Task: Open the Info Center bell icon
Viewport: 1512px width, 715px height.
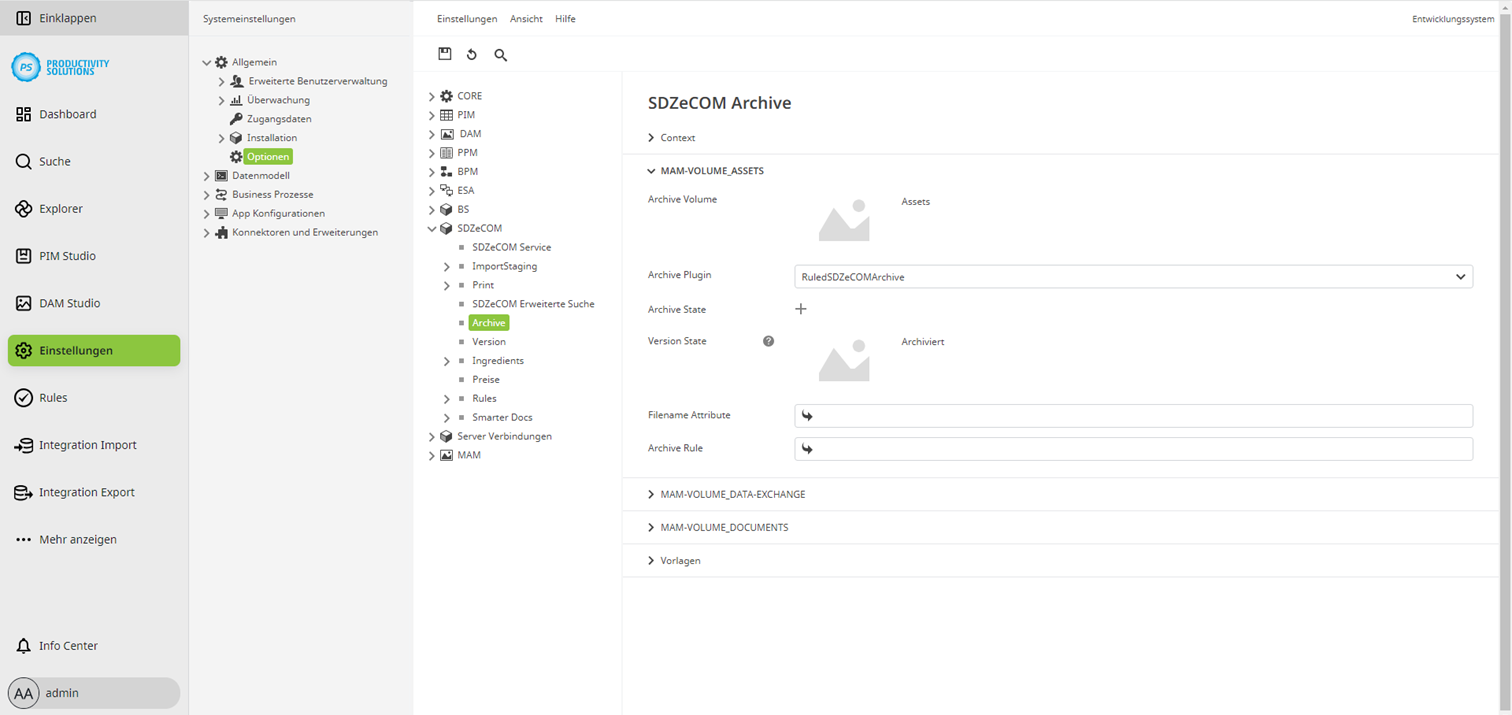Action: pyautogui.click(x=66, y=645)
